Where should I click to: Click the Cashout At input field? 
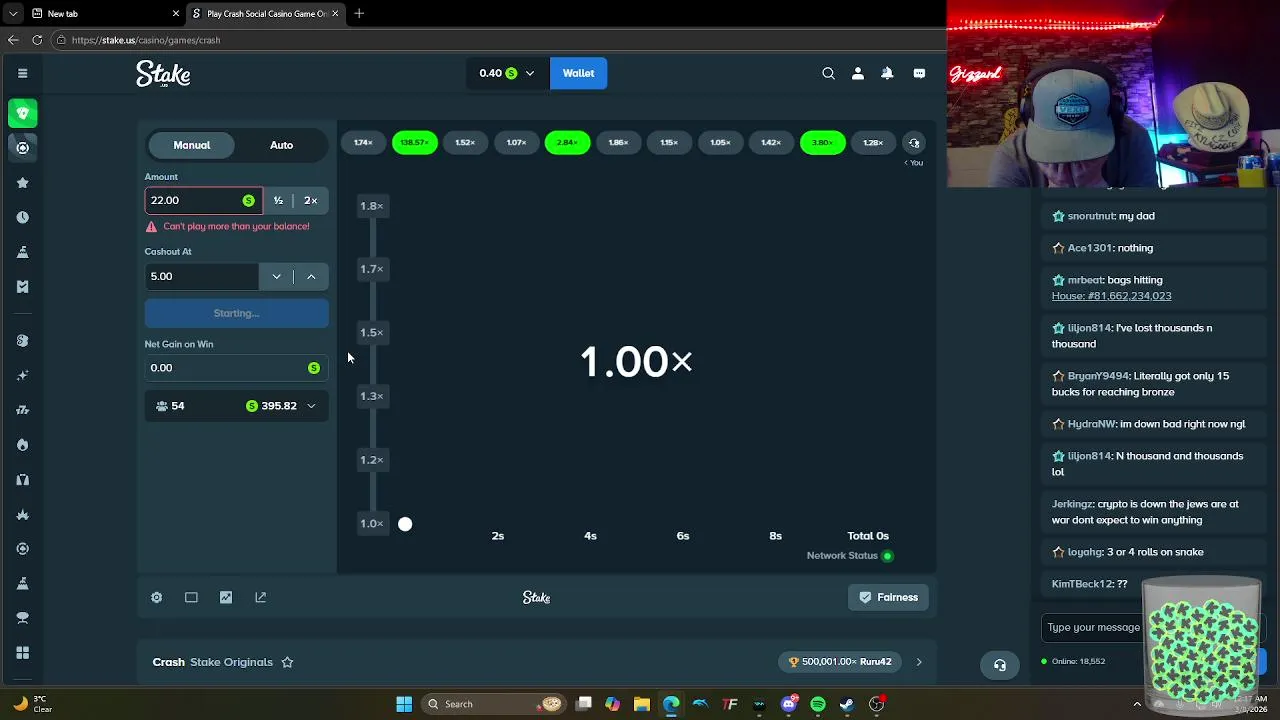coord(202,276)
